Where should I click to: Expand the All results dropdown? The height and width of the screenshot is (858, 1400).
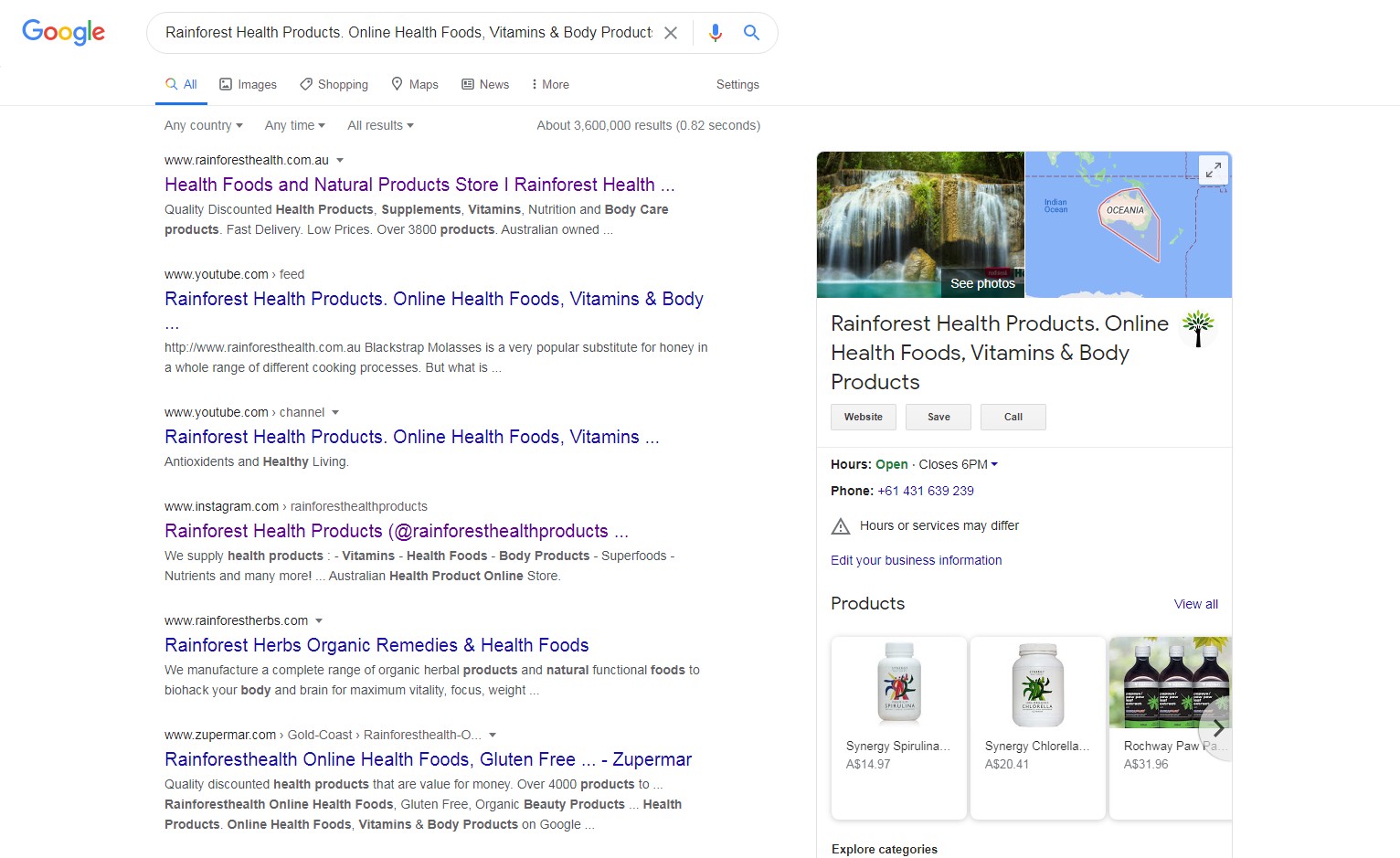click(x=380, y=125)
